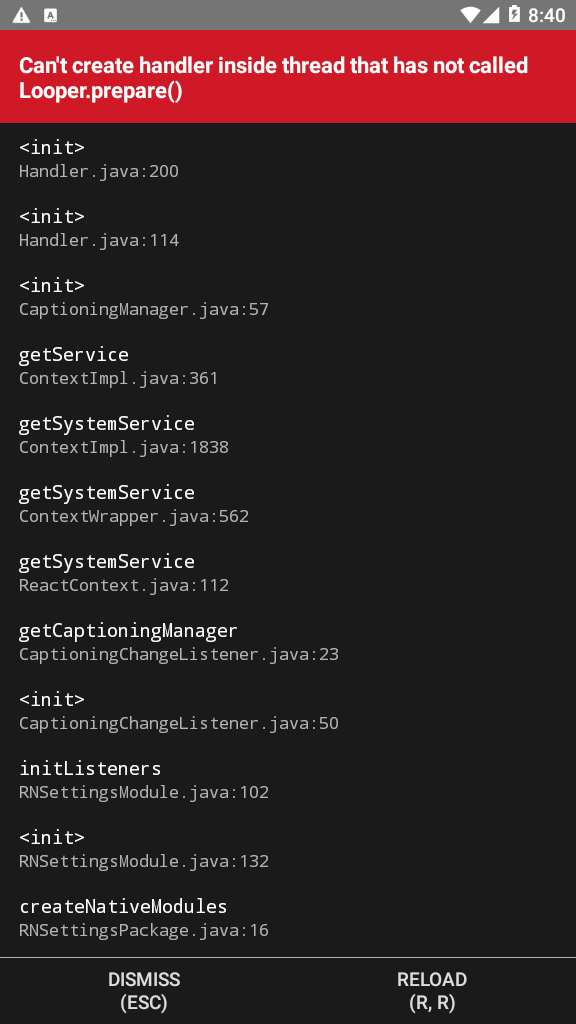This screenshot has width=576, height=1024.
Task: Click the Looper.prepare() error message banner
Action: coord(288,77)
